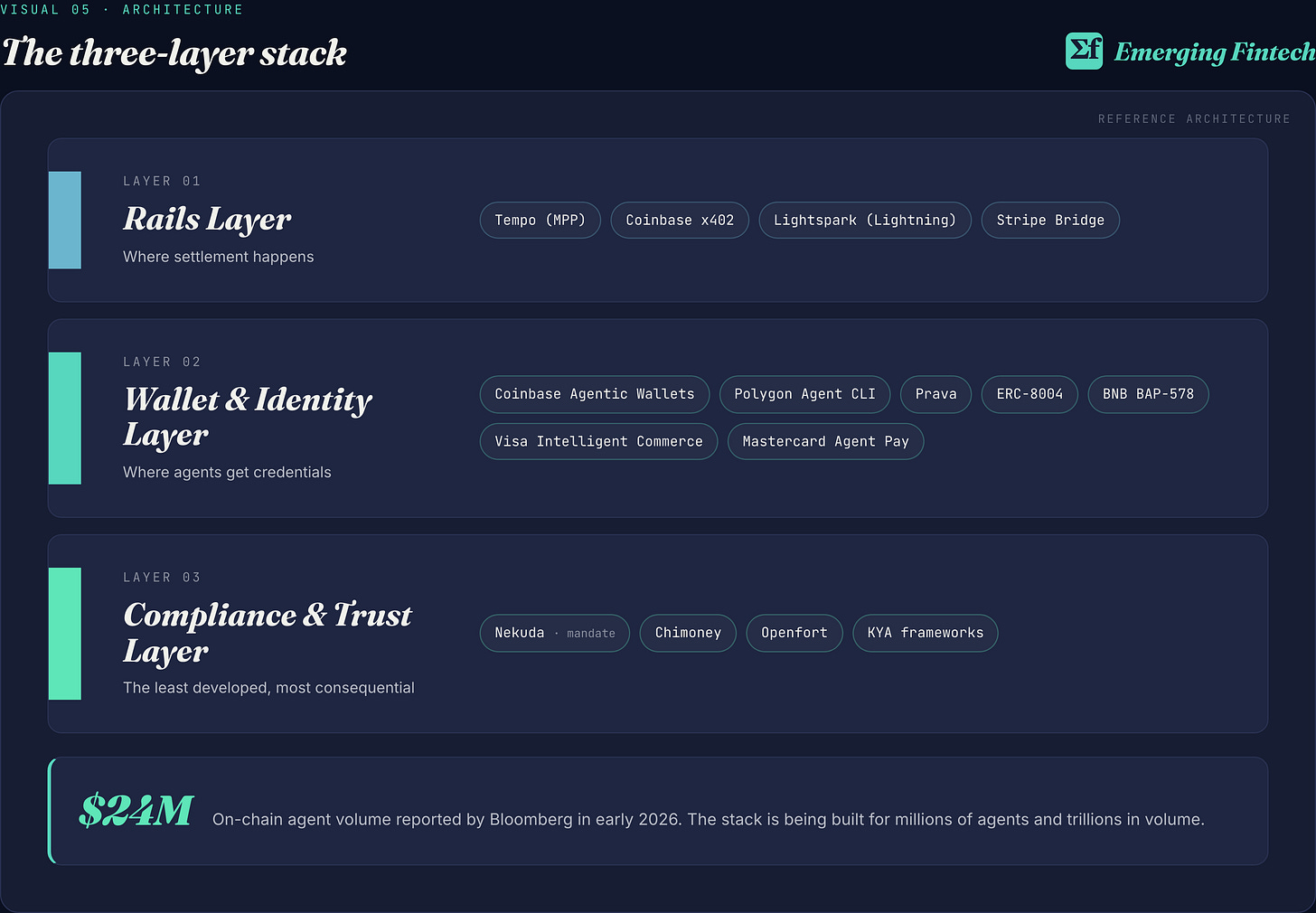This screenshot has width=1316, height=913.
Task: Click the LAYER 02 label
Action: click(162, 362)
